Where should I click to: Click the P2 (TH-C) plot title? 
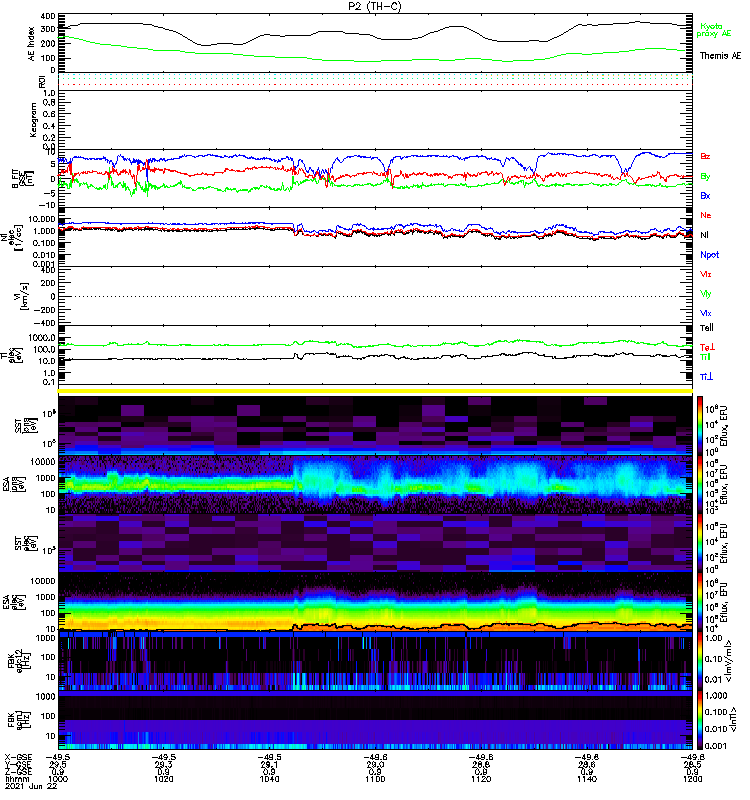376,6
